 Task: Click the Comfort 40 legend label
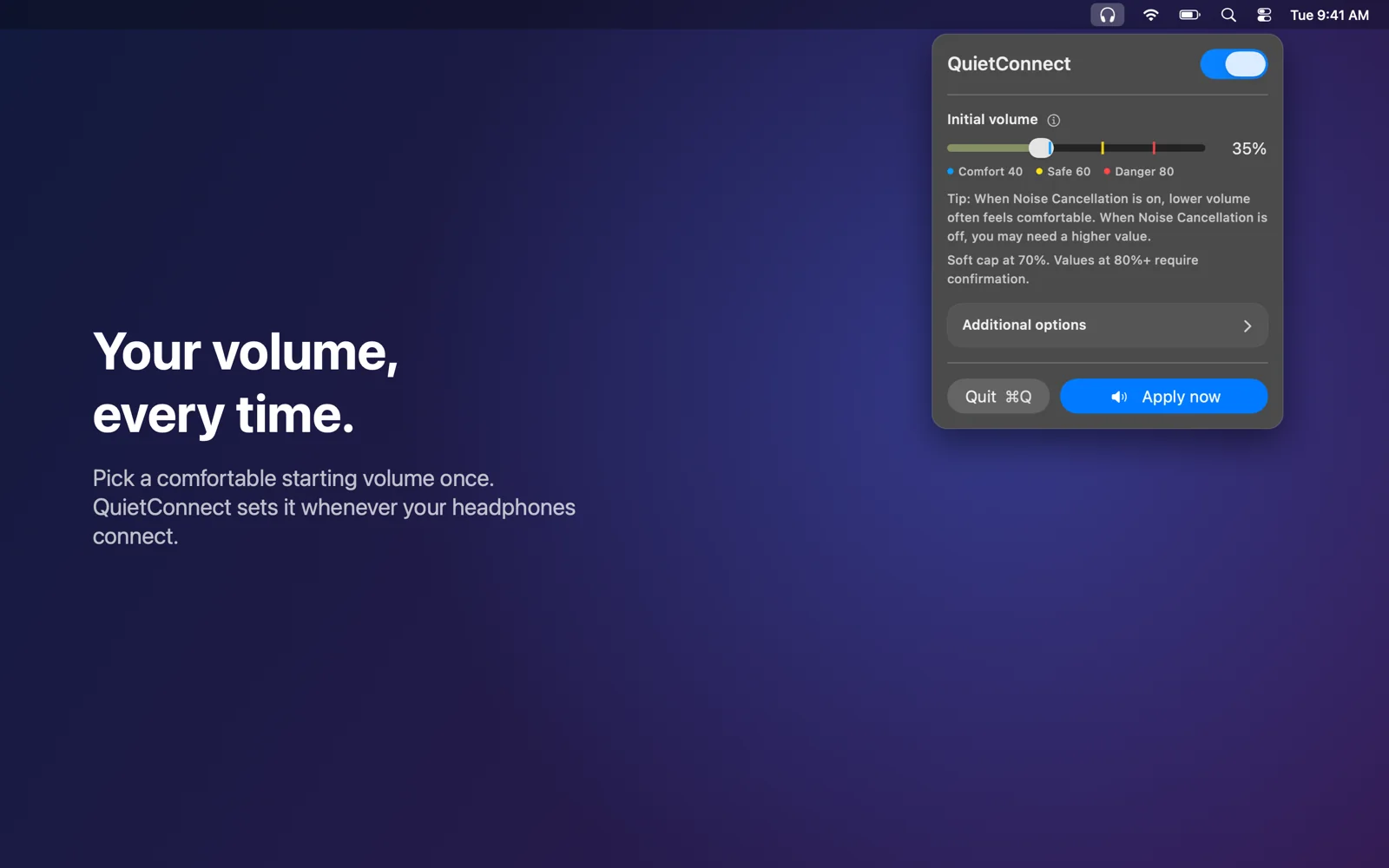[x=985, y=171]
